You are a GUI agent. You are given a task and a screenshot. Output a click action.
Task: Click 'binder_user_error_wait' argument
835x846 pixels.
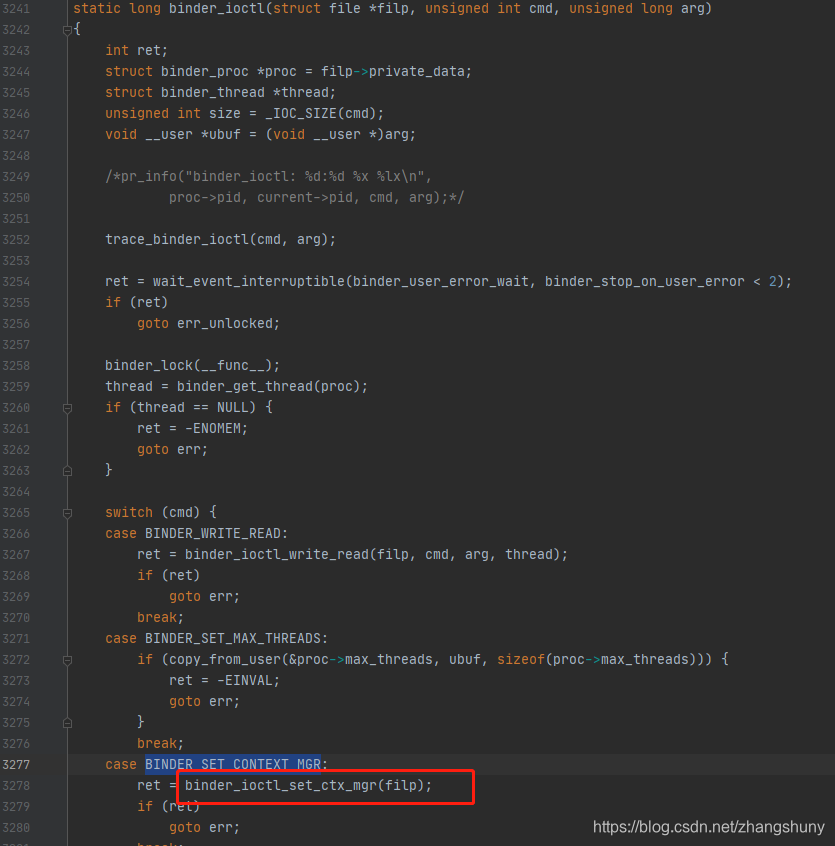pos(440,282)
